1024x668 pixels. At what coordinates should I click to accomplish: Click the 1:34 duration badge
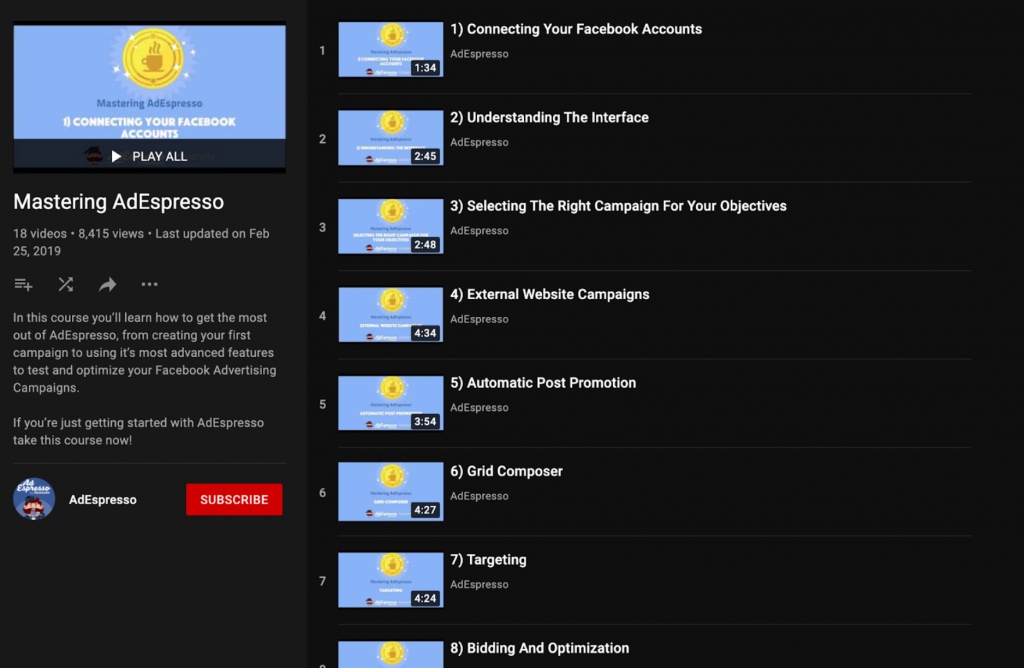pos(425,68)
